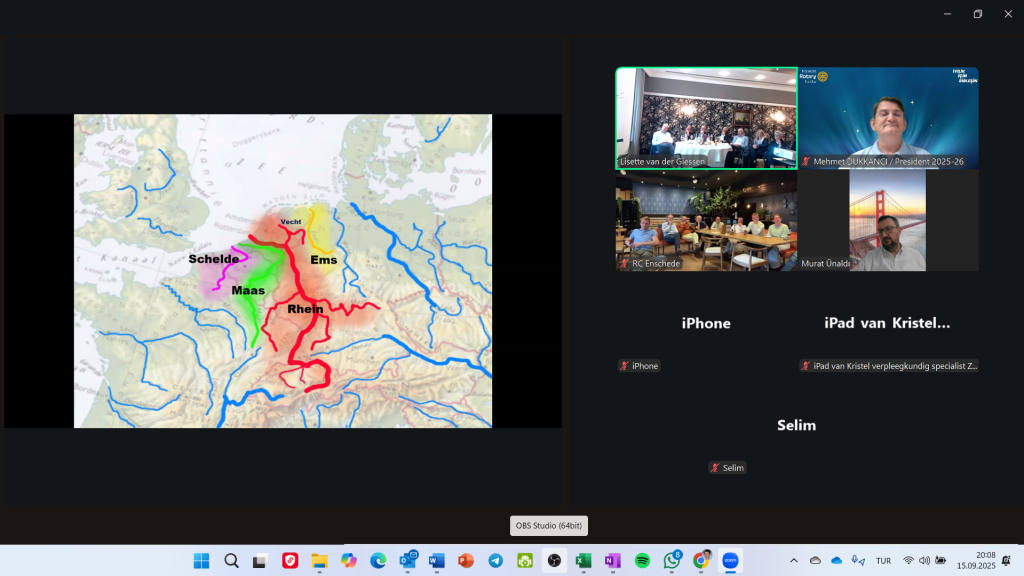Open the volume control in system tray
The image size is (1024, 576).
coord(924,560)
